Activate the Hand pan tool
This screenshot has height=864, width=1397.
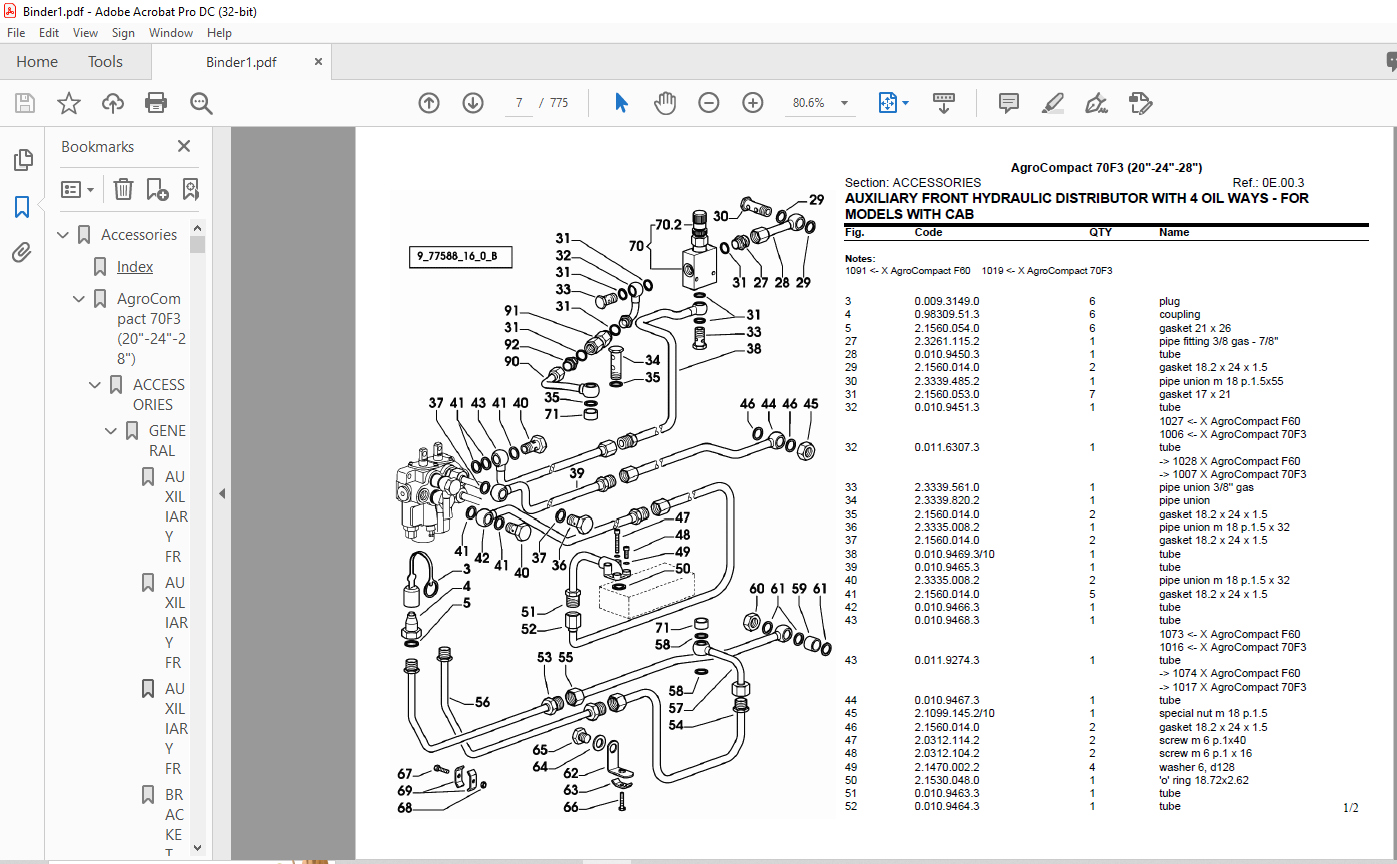click(x=665, y=103)
